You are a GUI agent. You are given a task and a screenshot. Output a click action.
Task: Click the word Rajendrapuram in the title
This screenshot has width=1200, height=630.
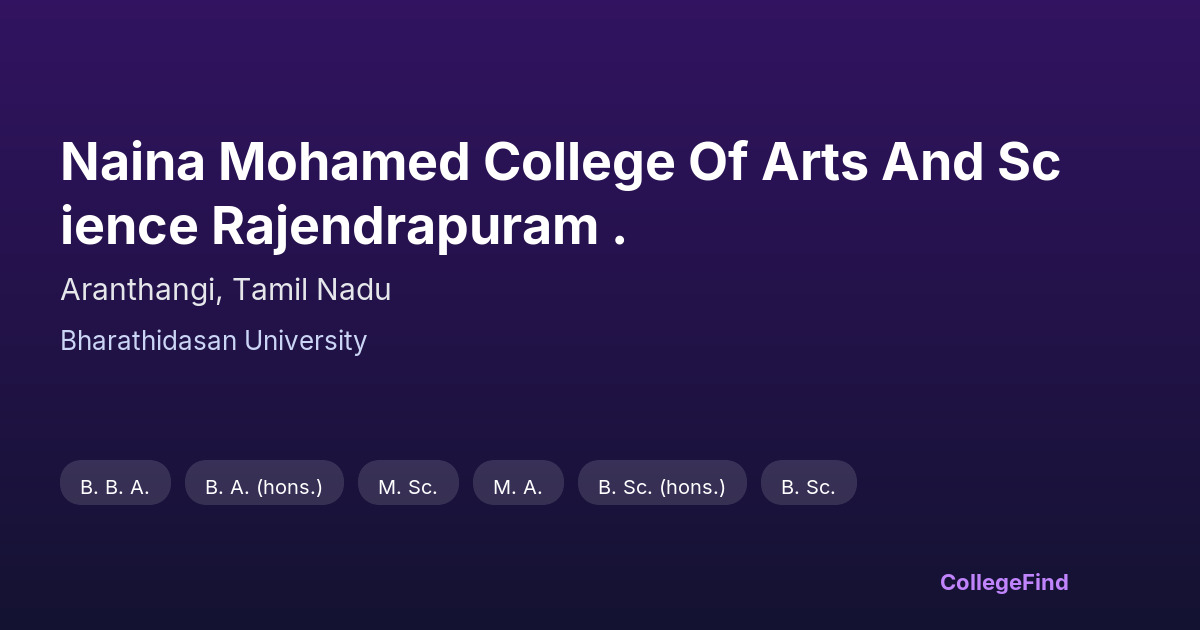(x=404, y=227)
